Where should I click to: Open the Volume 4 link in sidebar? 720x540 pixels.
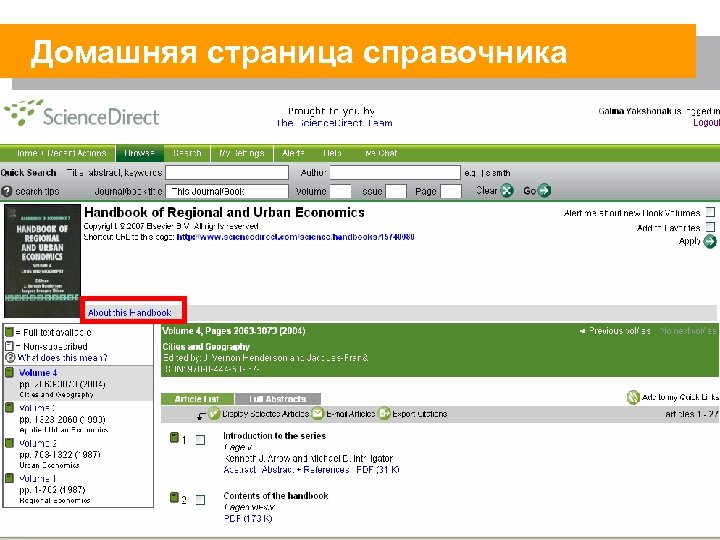pyautogui.click(x=38, y=372)
